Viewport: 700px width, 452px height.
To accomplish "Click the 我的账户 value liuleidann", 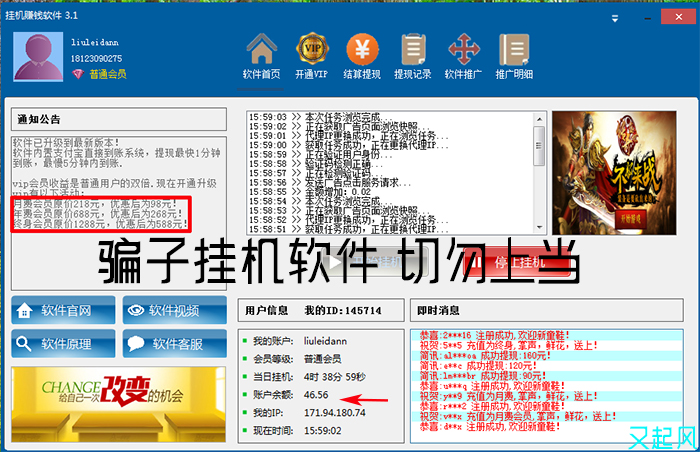I will tap(325, 341).
